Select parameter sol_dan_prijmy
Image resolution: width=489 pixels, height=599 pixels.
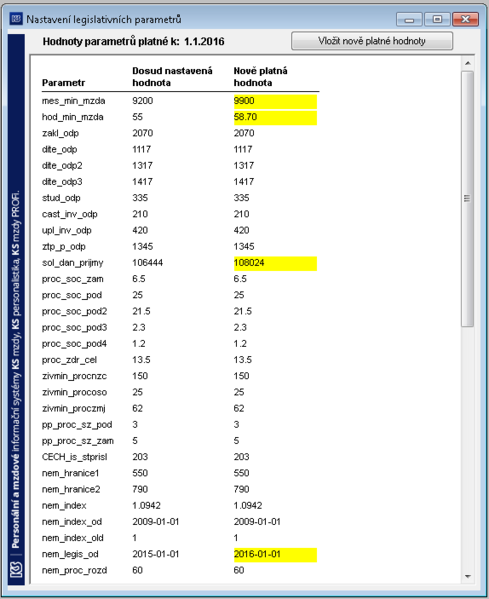pos(73,263)
